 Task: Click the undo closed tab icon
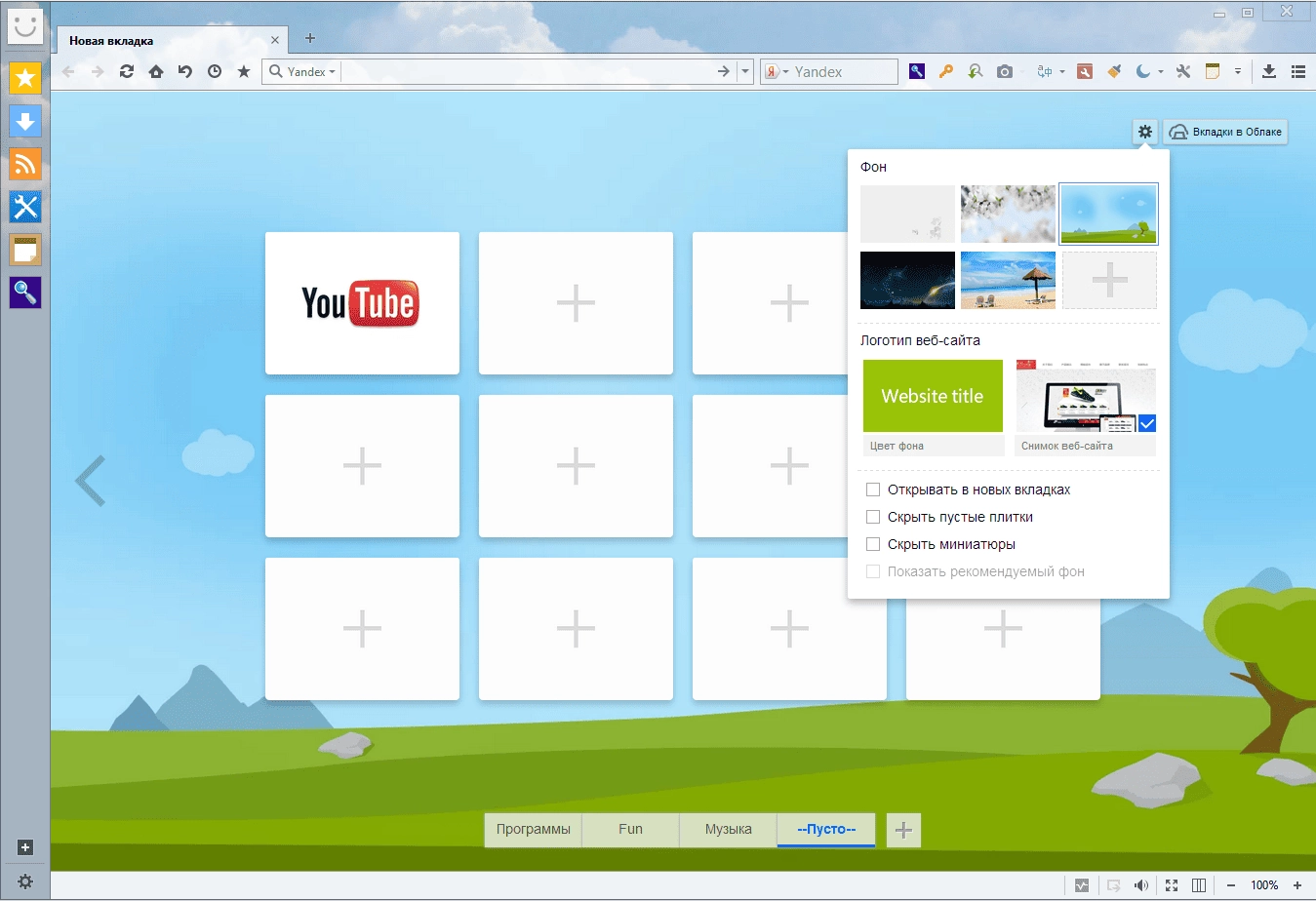pyautogui.click(x=185, y=71)
